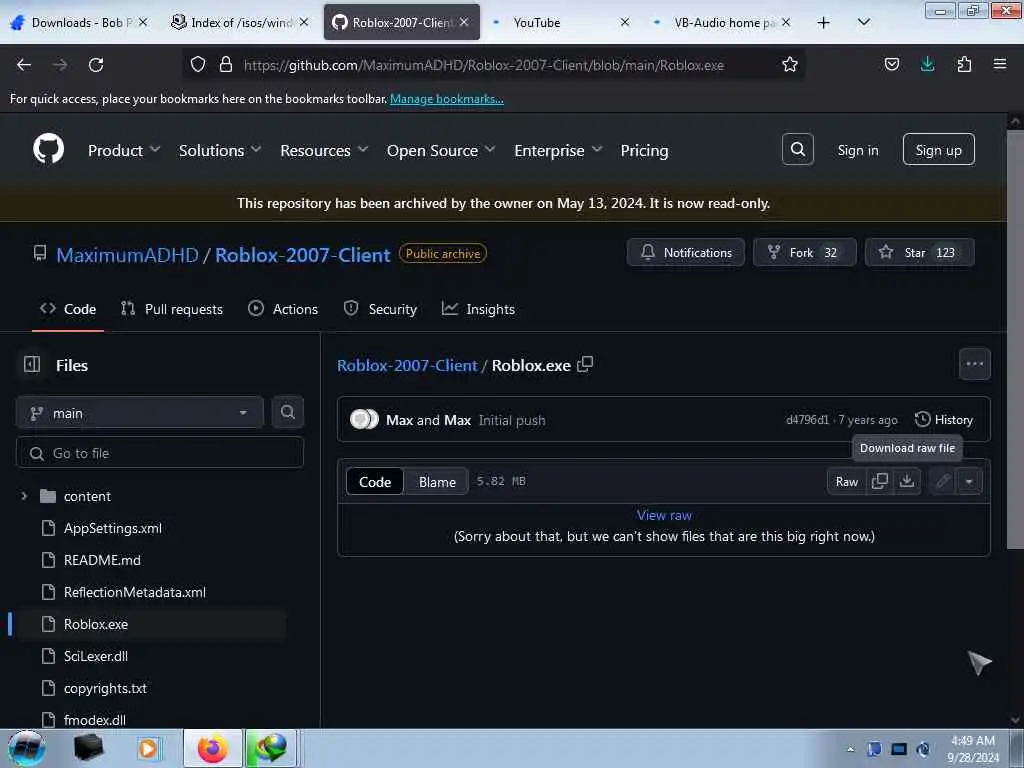Open media player taskbar icon
This screenshot has height=768, width=1024.
click(148, 748)
